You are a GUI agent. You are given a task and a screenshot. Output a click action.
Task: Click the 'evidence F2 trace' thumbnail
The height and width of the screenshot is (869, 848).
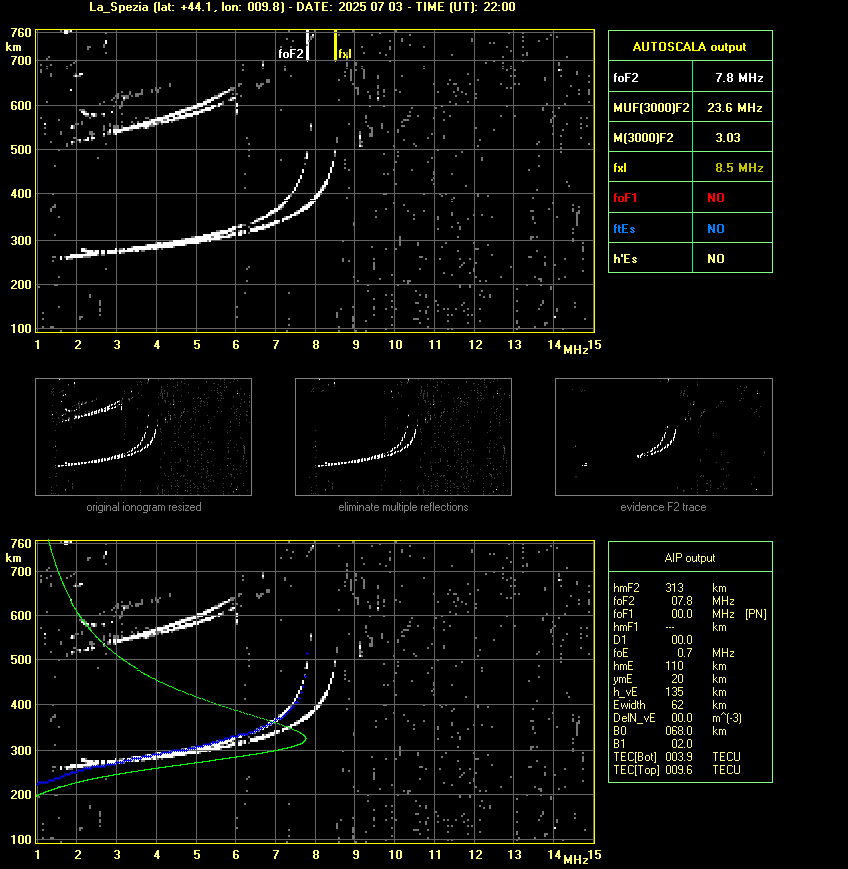(x=664, y=437)
